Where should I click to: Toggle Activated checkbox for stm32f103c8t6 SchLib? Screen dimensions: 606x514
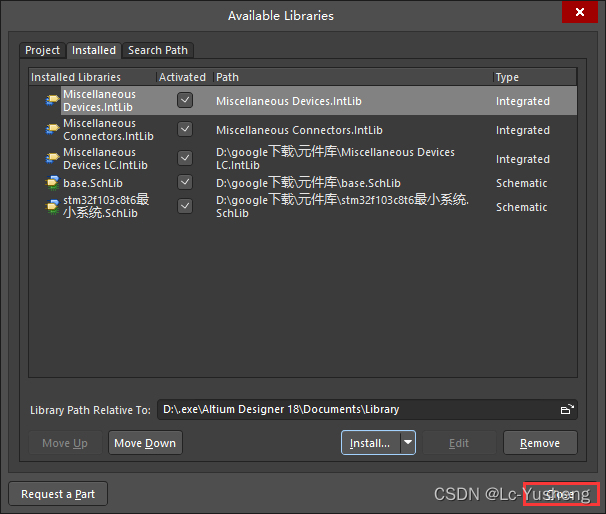pyautogui.click(x=184, y=206)
